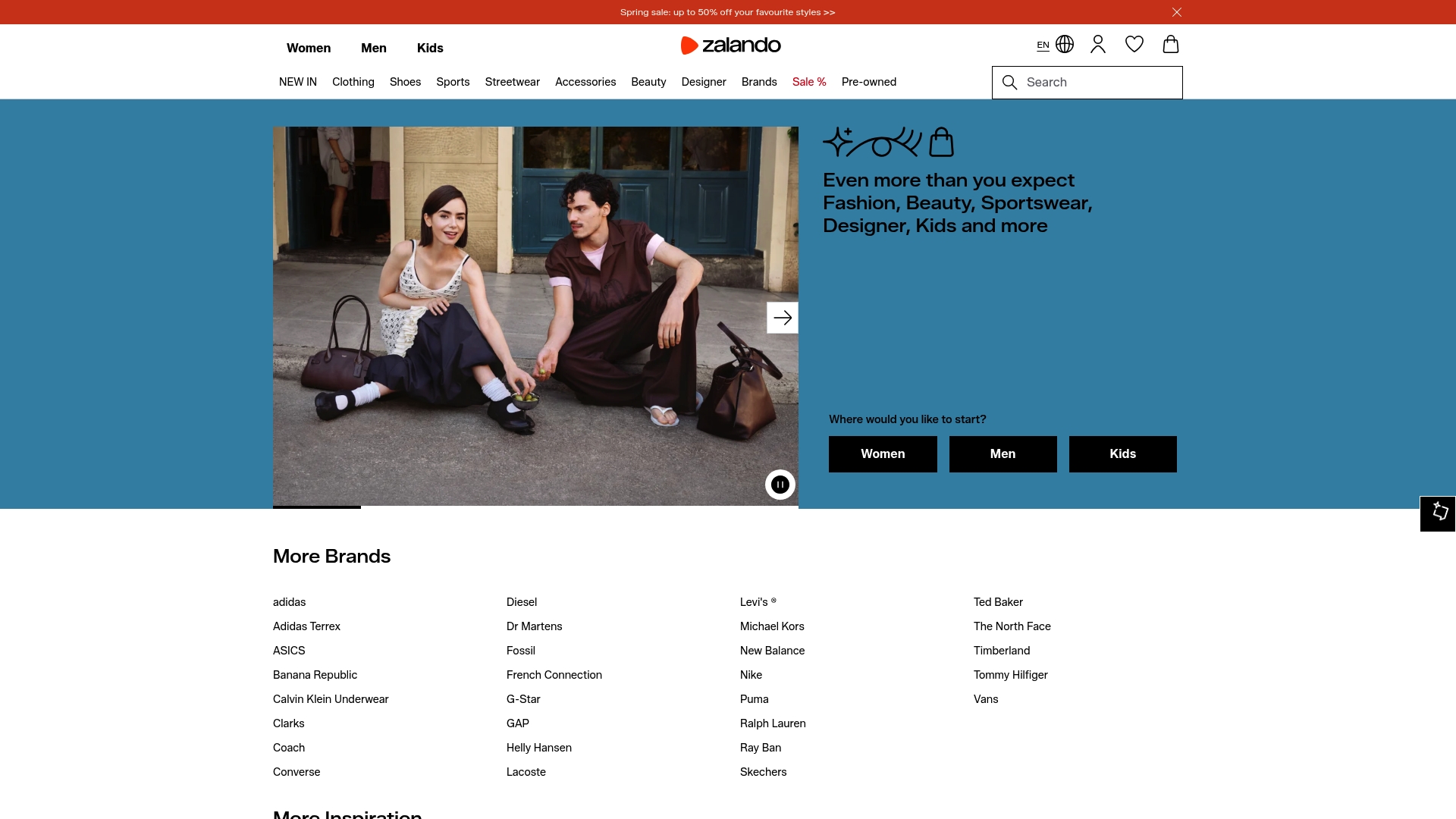
Task: Advance carousel with next arrow
Action: coord(783,318)
